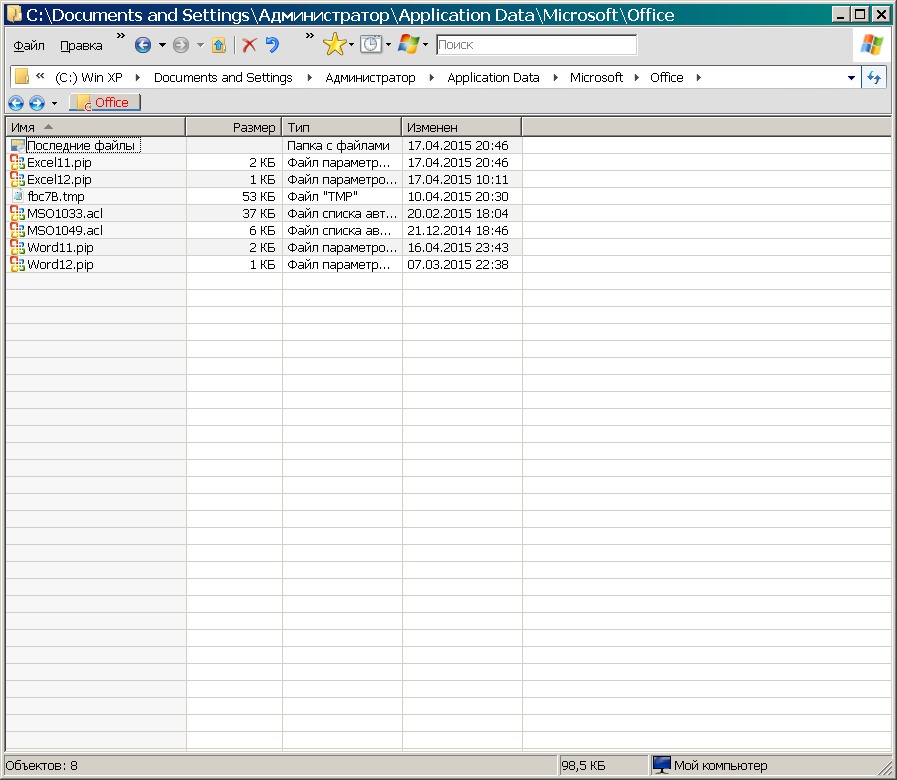Expand the Back button history dropdown arrow

tap(162, 45)
